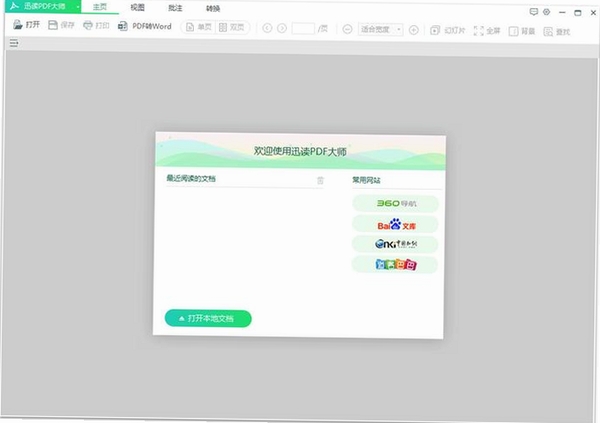
Task: Select 单页 single page view
Action: tap(199, 27)
